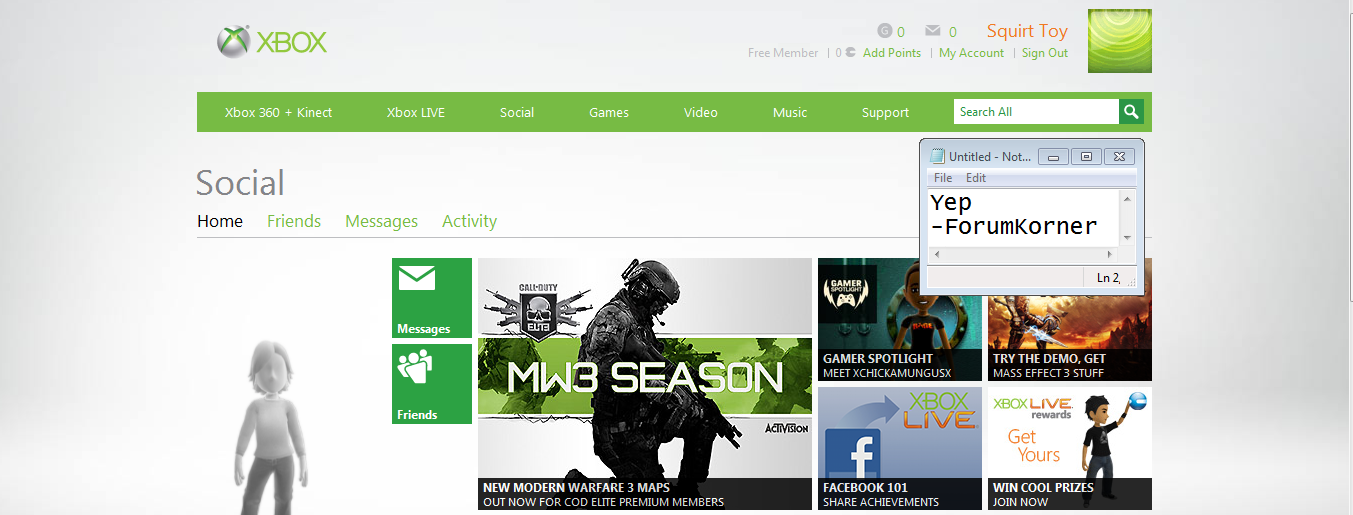This screenshot has height=515, width=1353.
Task: Click the Search All input field
Action: 1036,112
